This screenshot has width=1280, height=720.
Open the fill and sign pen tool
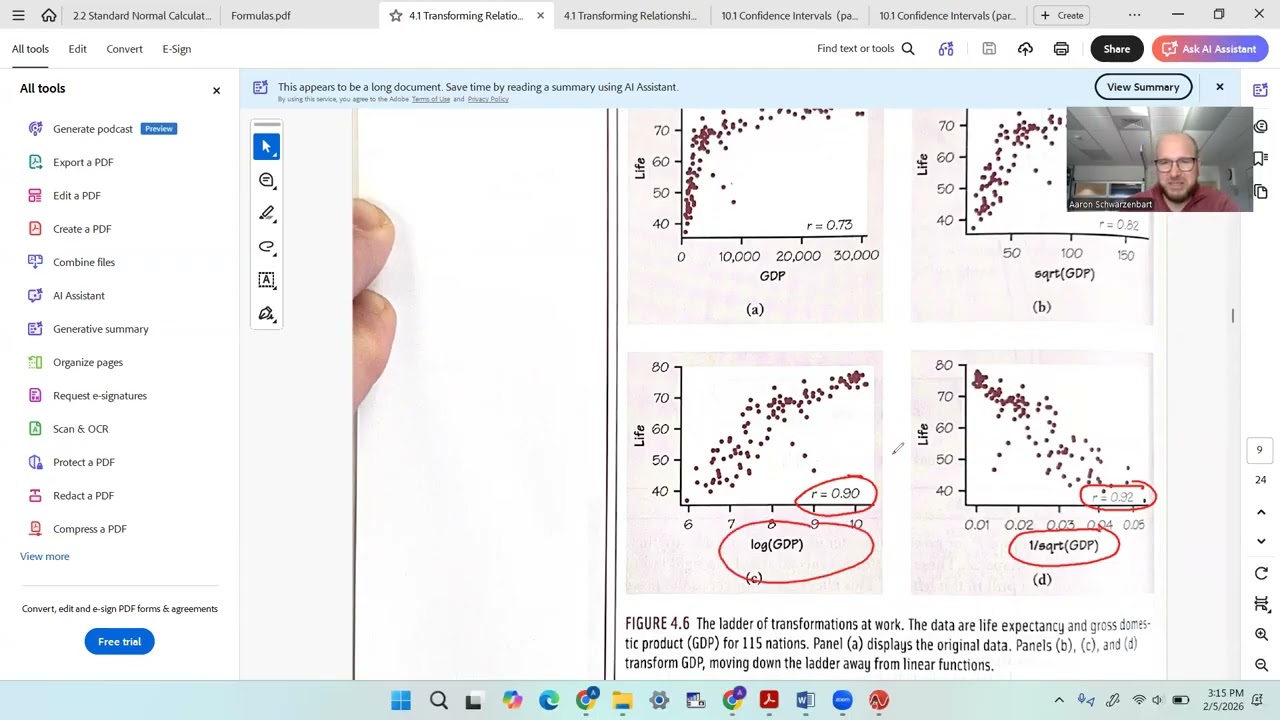(266, 314)
